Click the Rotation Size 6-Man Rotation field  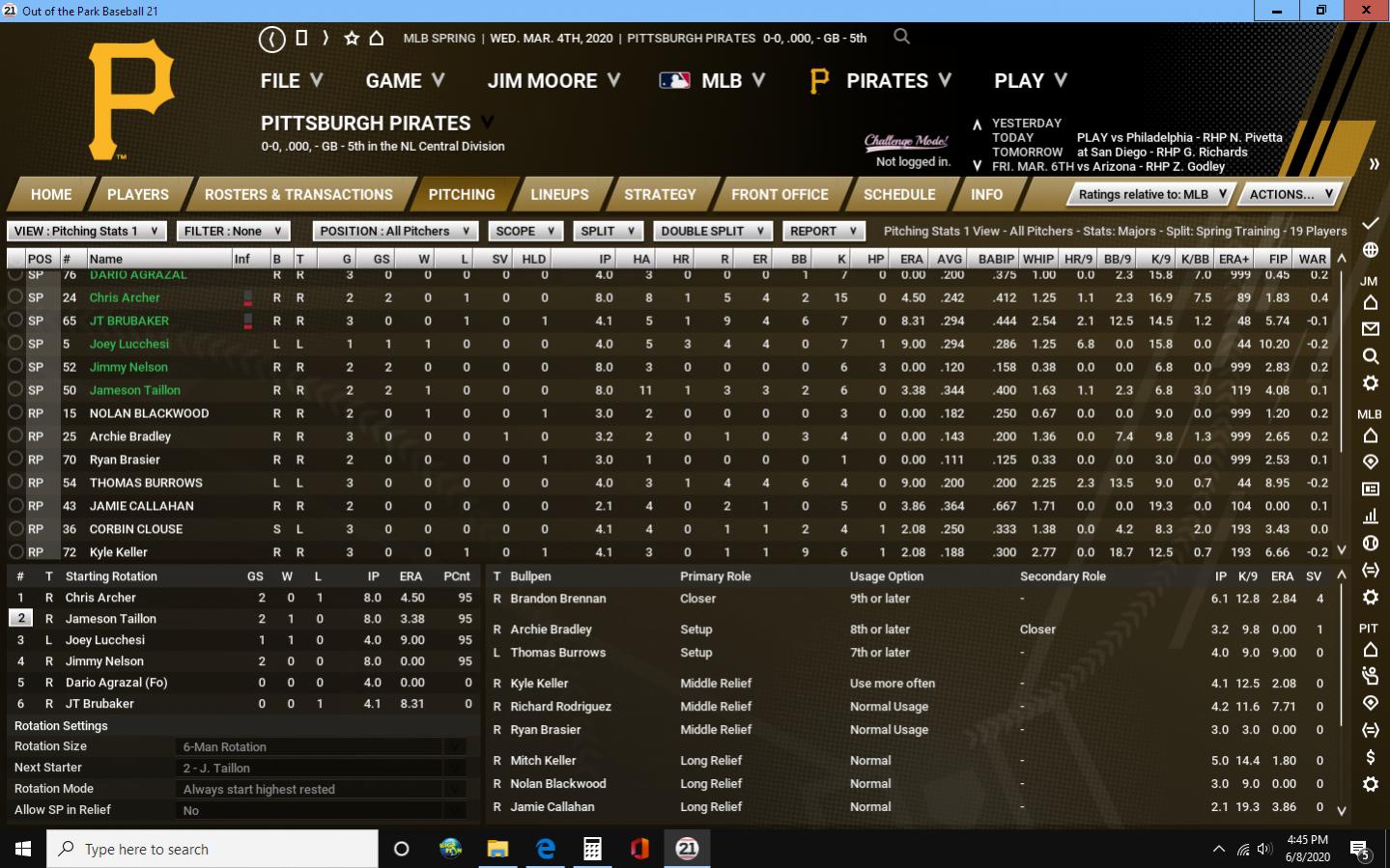coord(322,746)
